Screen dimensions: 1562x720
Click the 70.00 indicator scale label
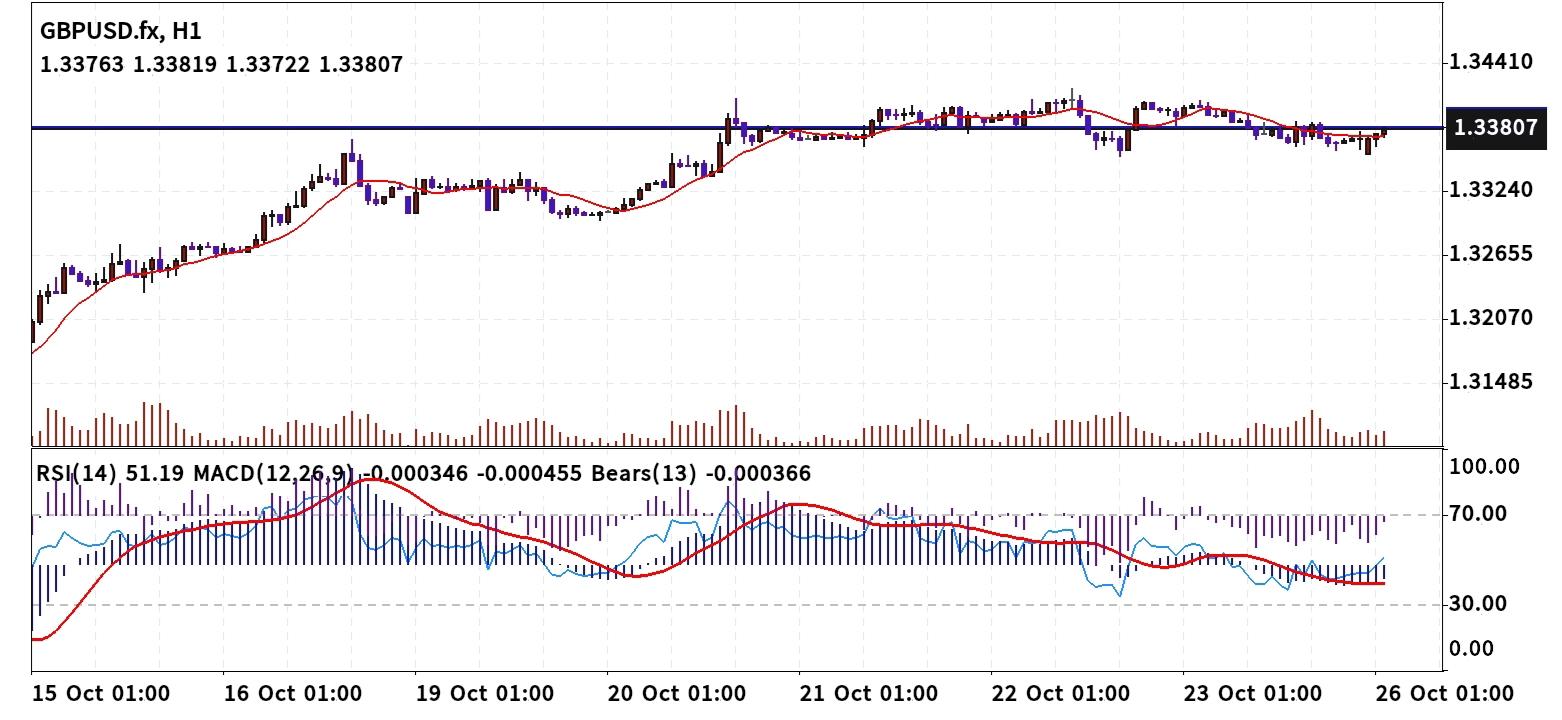pos(1480,514)
